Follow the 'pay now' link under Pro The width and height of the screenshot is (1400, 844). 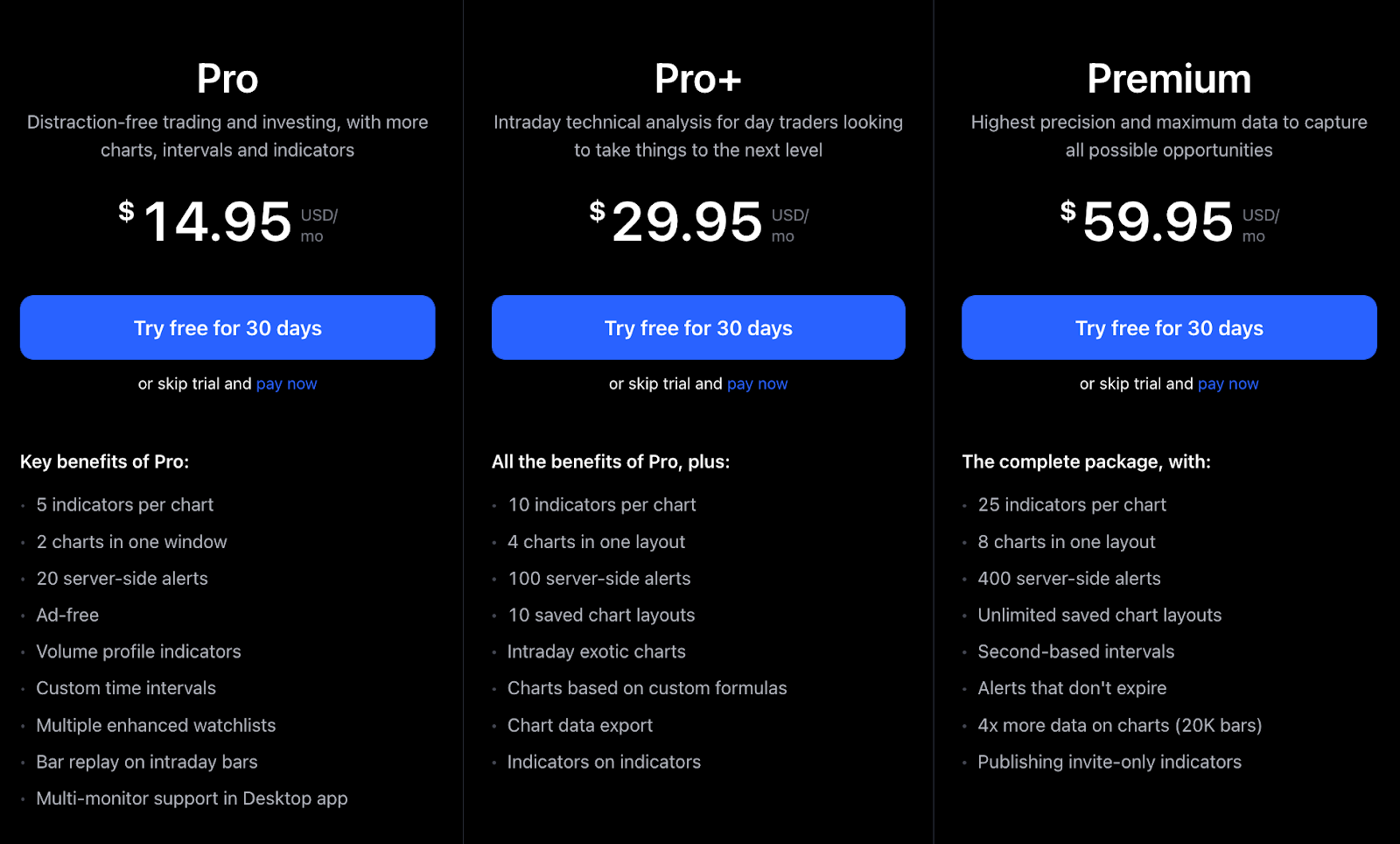point(286,383)
